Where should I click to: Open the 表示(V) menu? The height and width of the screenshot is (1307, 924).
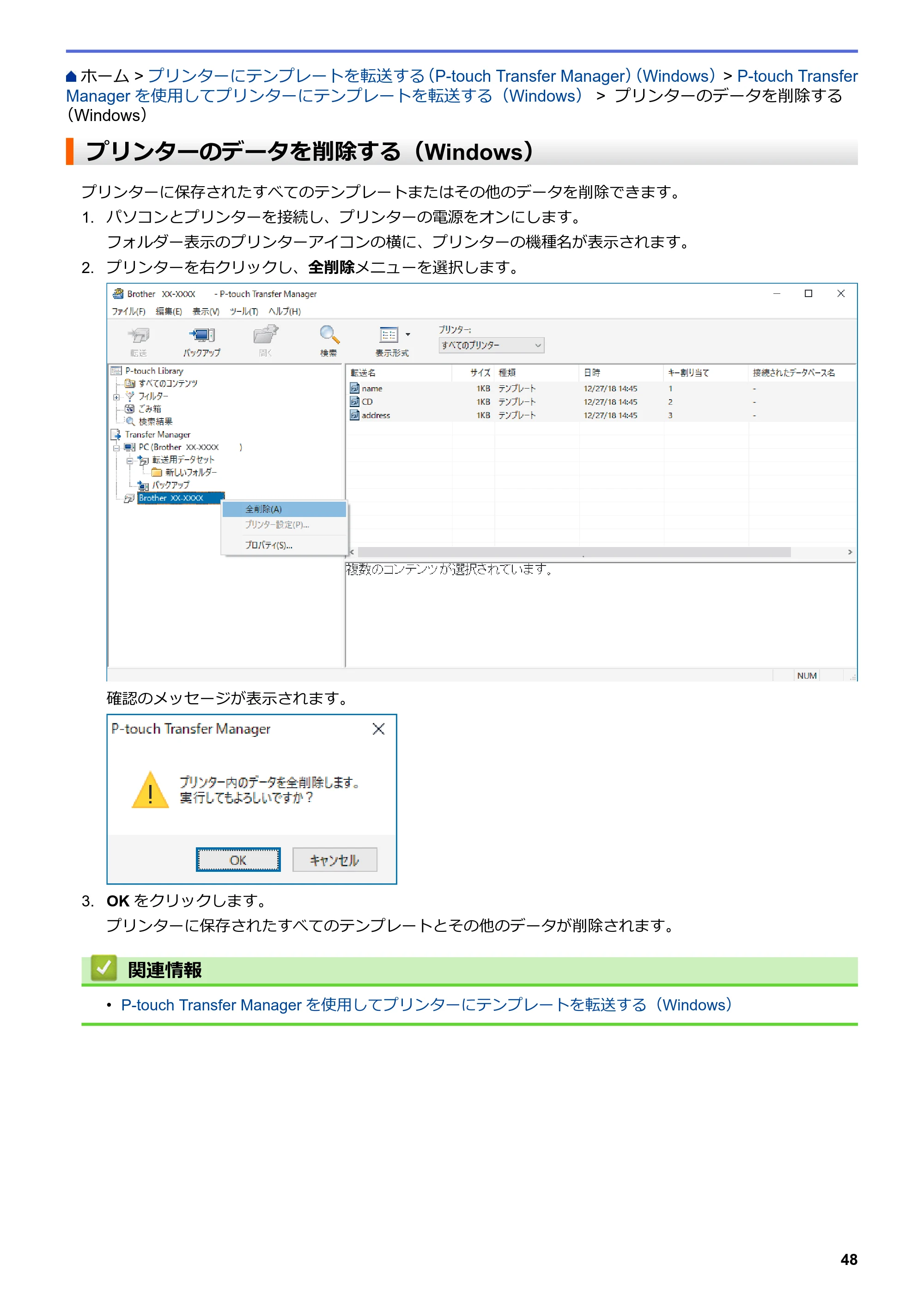tap(206, 311)
